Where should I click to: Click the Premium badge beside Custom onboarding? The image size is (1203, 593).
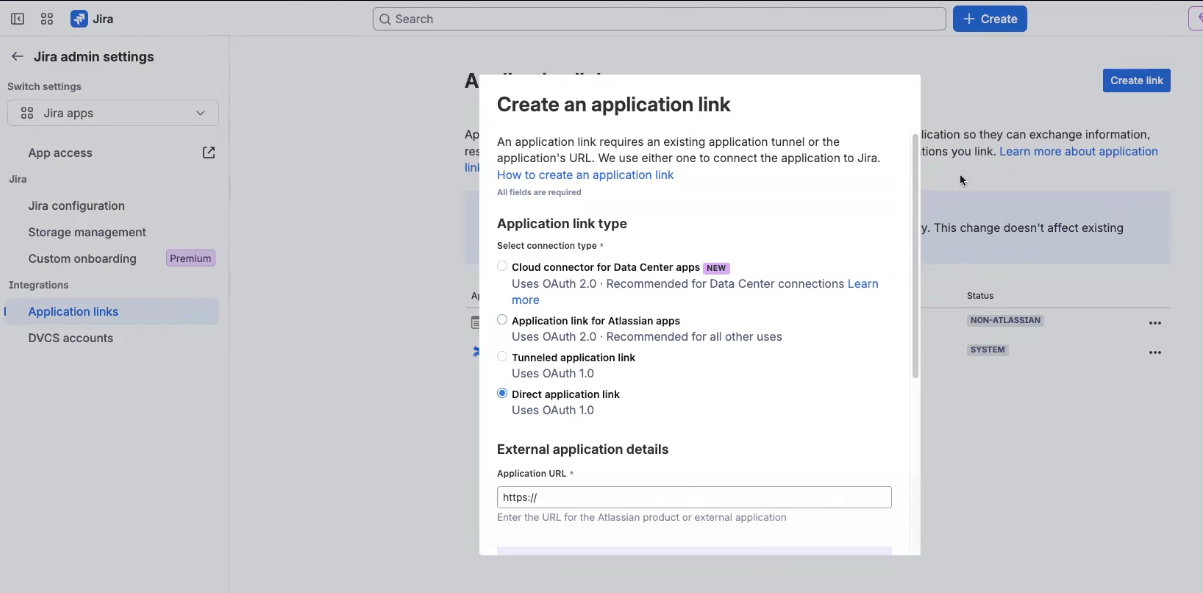tap(190, 259)
